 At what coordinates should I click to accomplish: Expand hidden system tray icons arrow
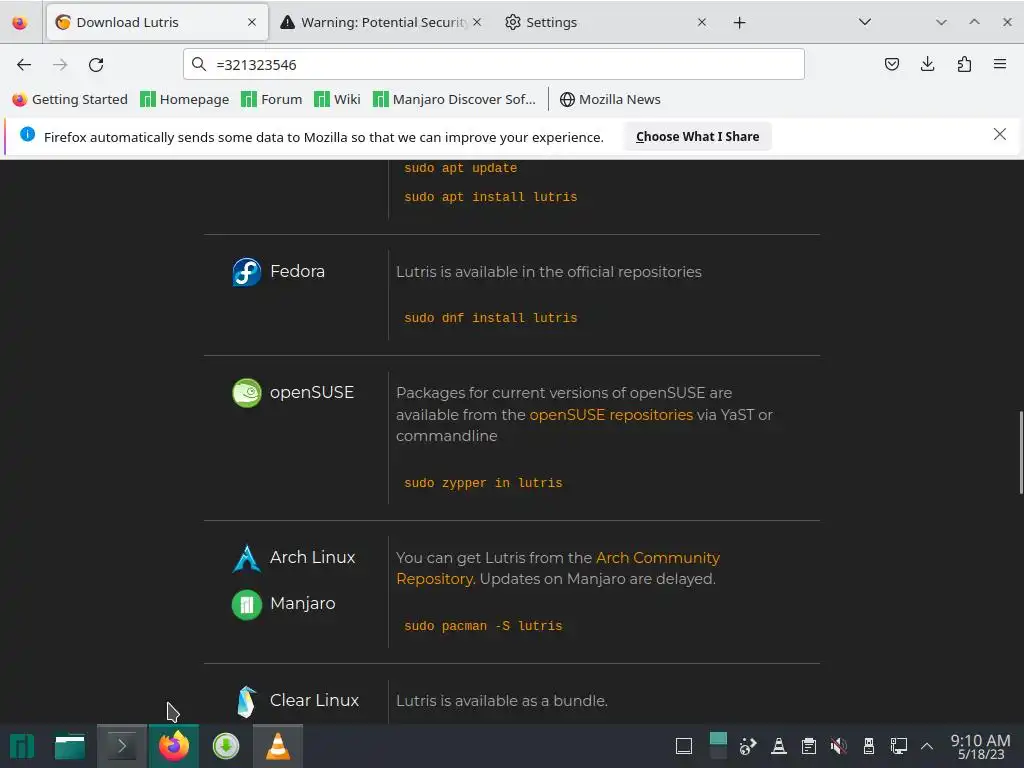click(927, 746)
